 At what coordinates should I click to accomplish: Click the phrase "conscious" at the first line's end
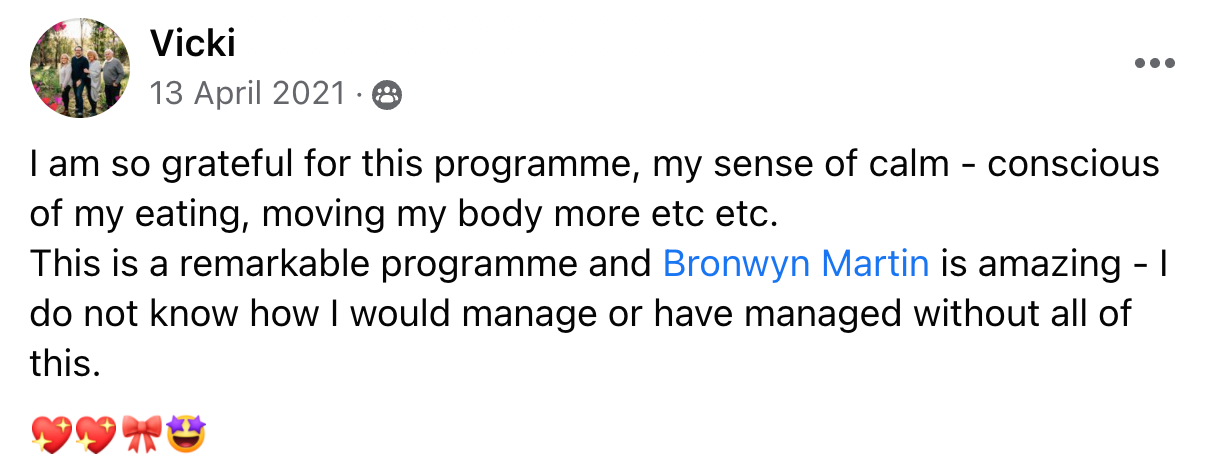[x=1072, y=164]
